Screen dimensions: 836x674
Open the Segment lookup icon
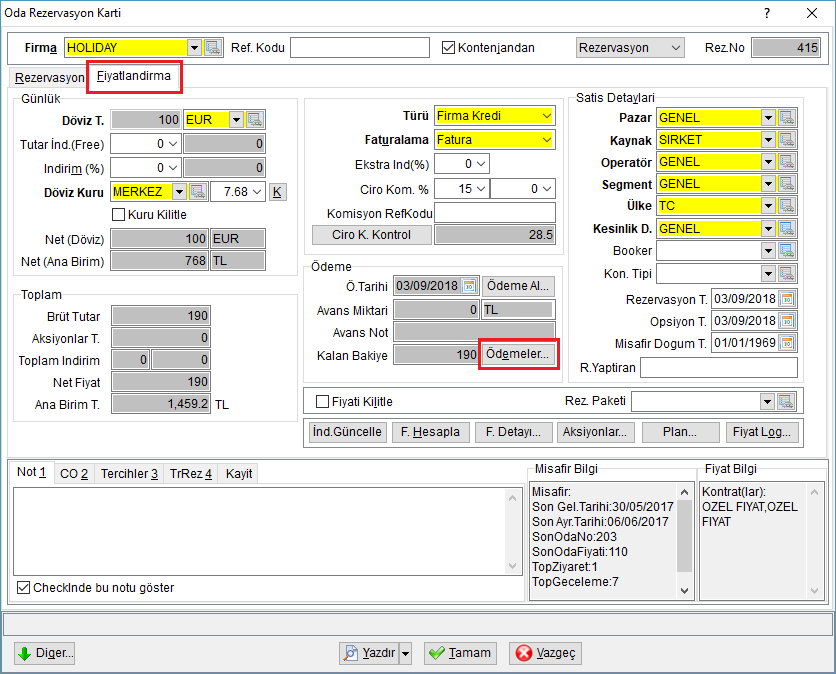coord(786,184)
